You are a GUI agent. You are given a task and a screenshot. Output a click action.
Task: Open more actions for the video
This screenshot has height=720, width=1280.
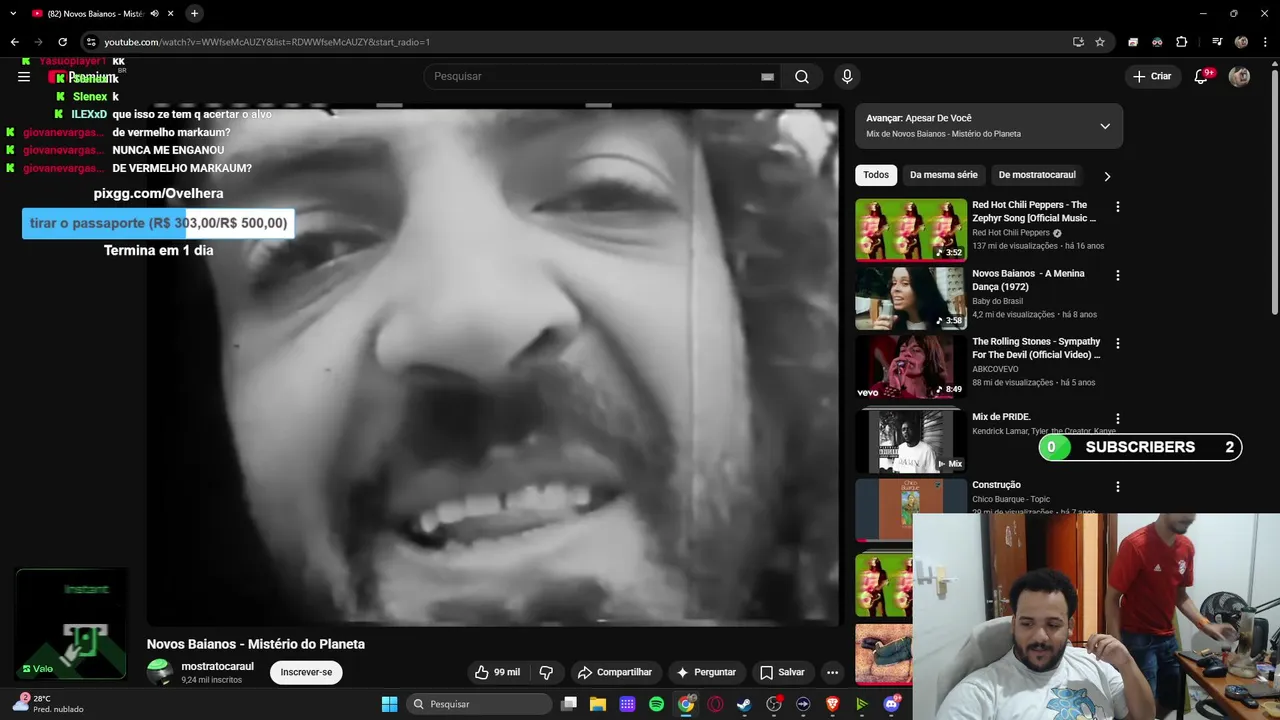tap(832, 672)
